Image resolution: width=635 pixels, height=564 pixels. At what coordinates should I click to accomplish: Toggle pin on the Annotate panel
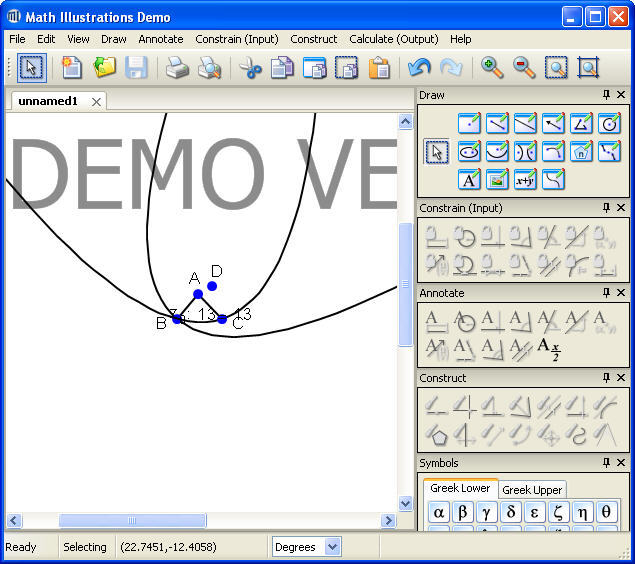[x=606, y=292]
